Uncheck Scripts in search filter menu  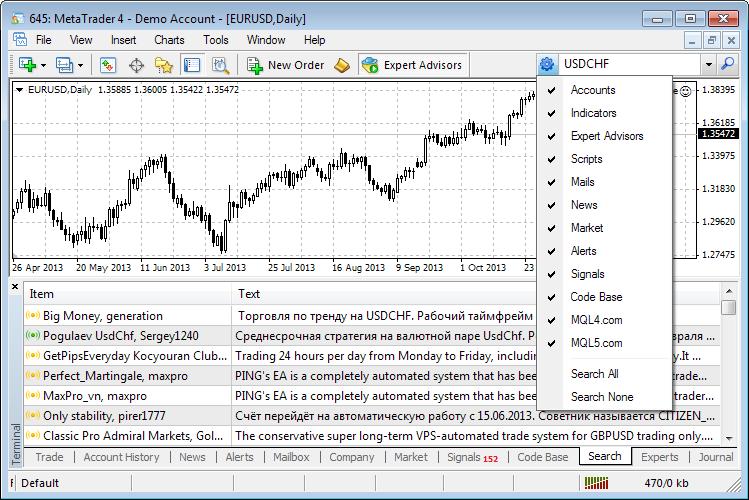[x=604, y=159]
